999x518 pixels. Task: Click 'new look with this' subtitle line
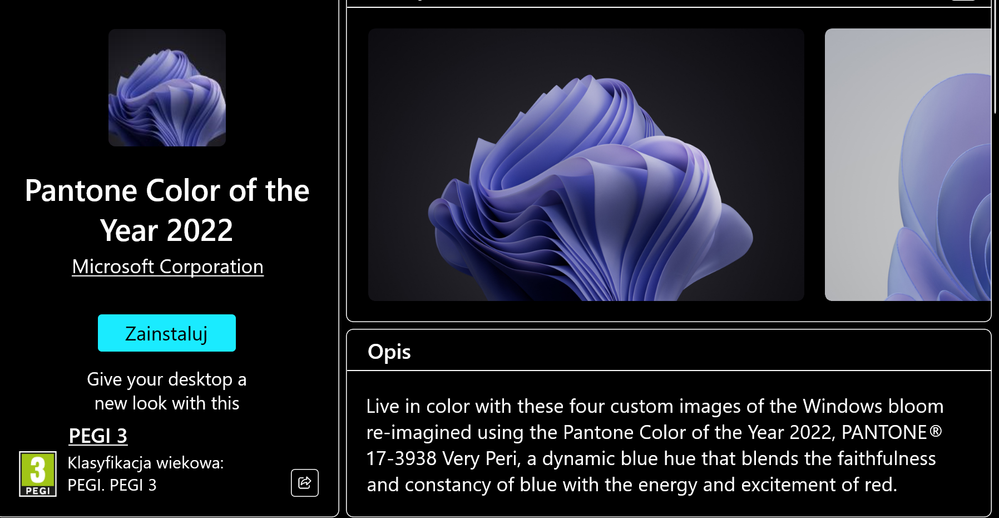(x=167, y=404)
